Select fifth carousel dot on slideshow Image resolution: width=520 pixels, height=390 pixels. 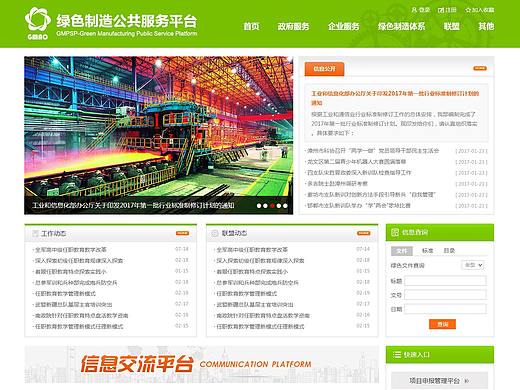285,206
